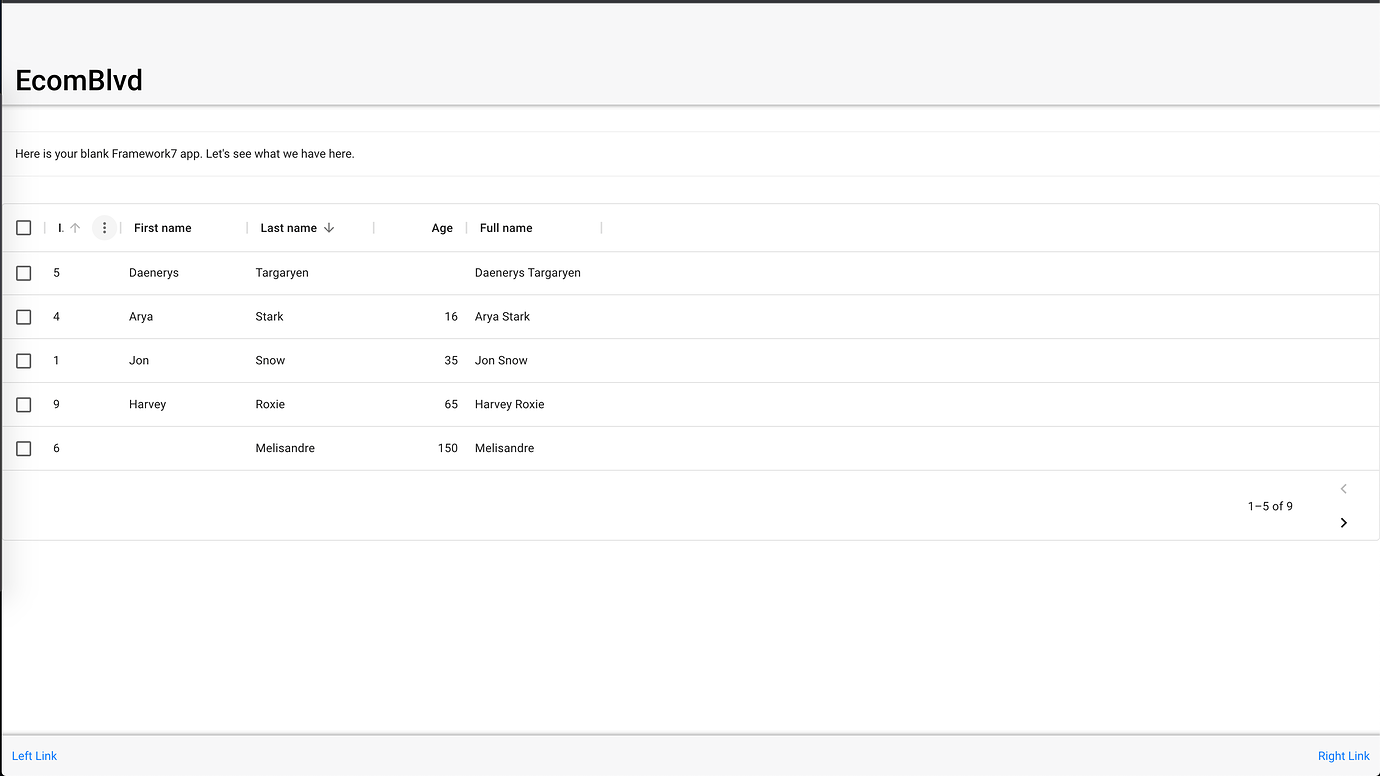Click the Age column header
1380x776 pixels.
coord(442,228)
